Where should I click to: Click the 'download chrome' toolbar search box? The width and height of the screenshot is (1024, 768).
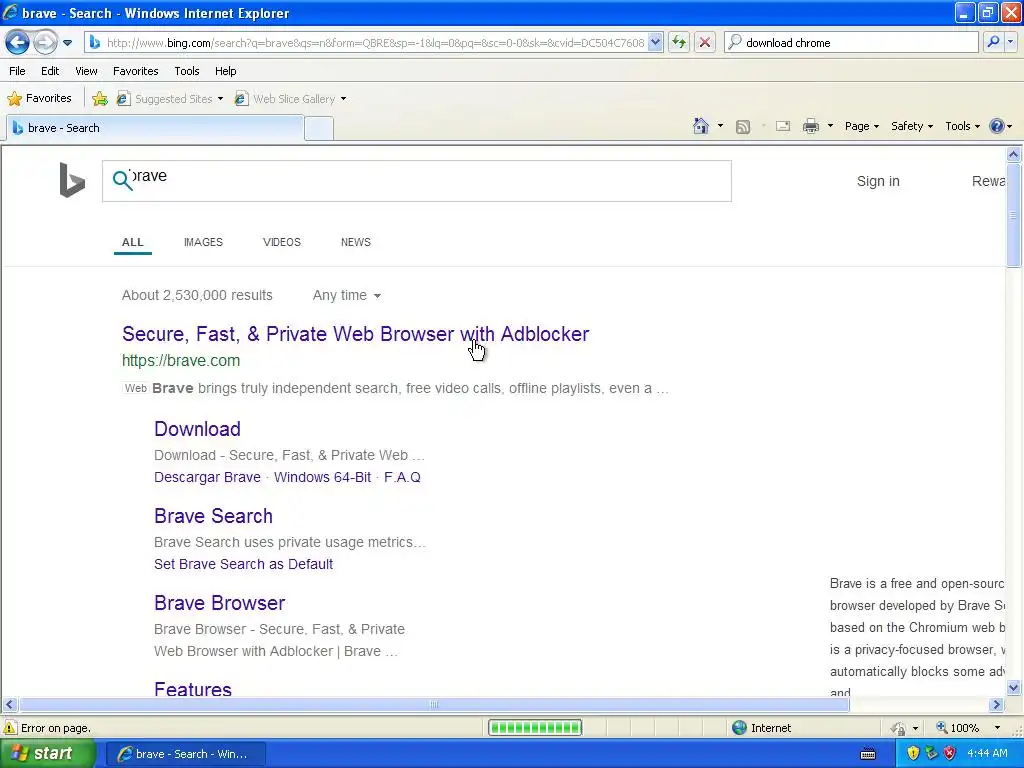(852, 43)
